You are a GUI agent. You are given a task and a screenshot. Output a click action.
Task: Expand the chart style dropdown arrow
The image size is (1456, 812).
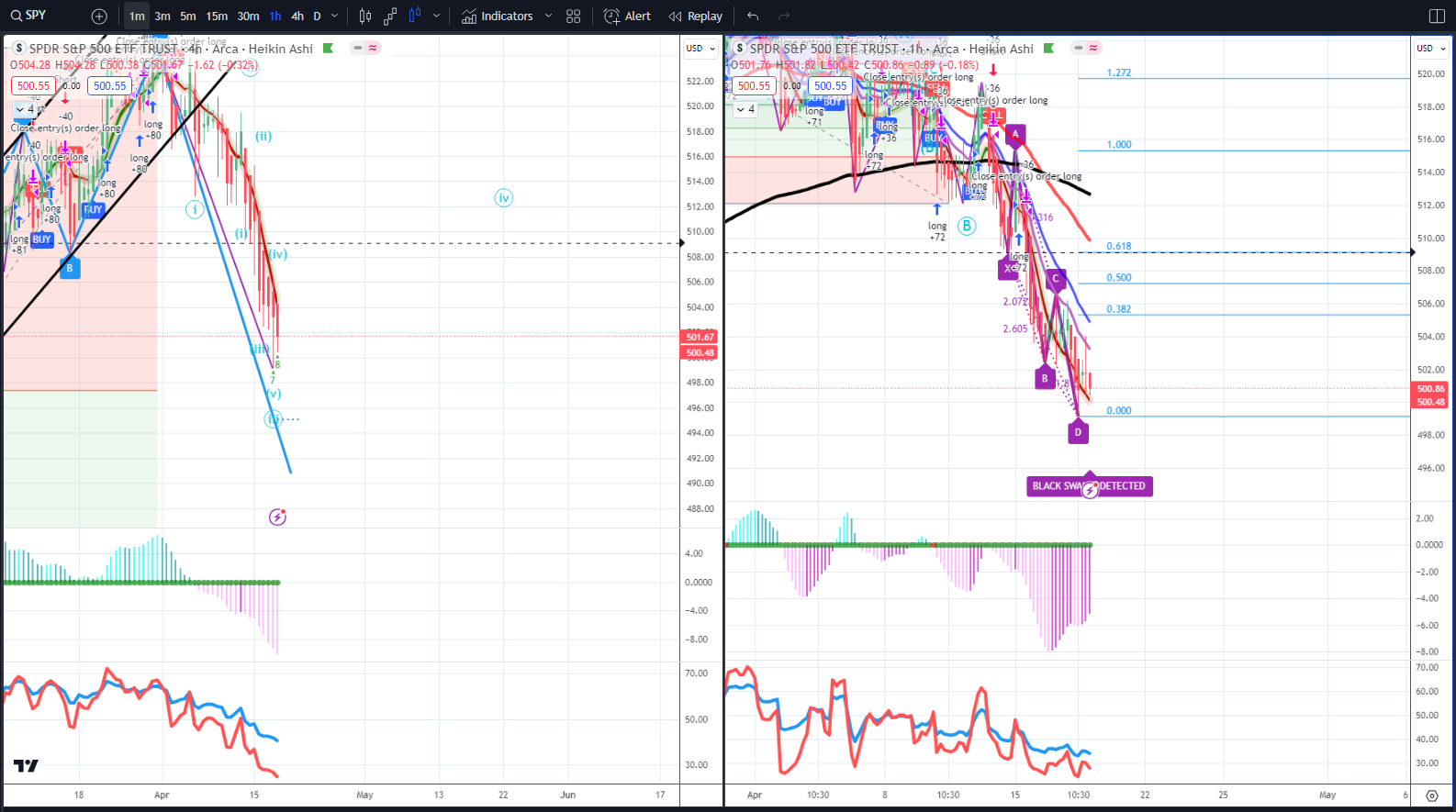click(436, 16)
